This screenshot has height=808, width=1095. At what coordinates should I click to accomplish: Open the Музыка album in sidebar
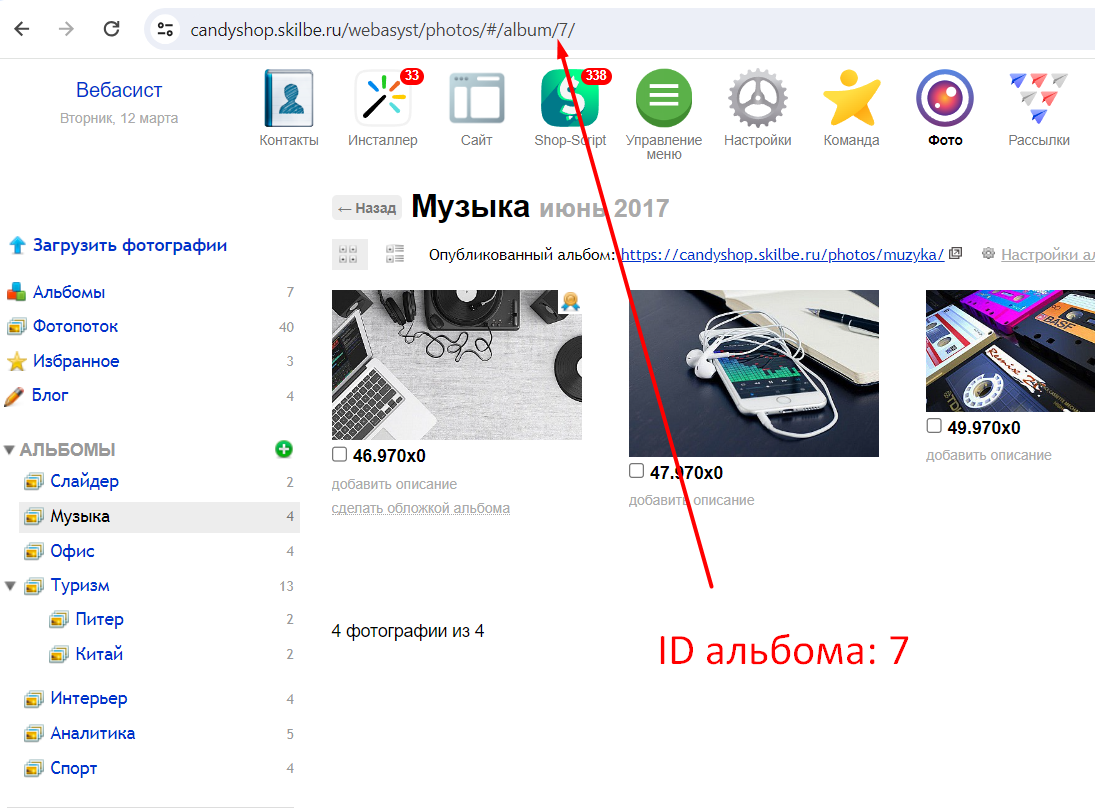[80, 517]
